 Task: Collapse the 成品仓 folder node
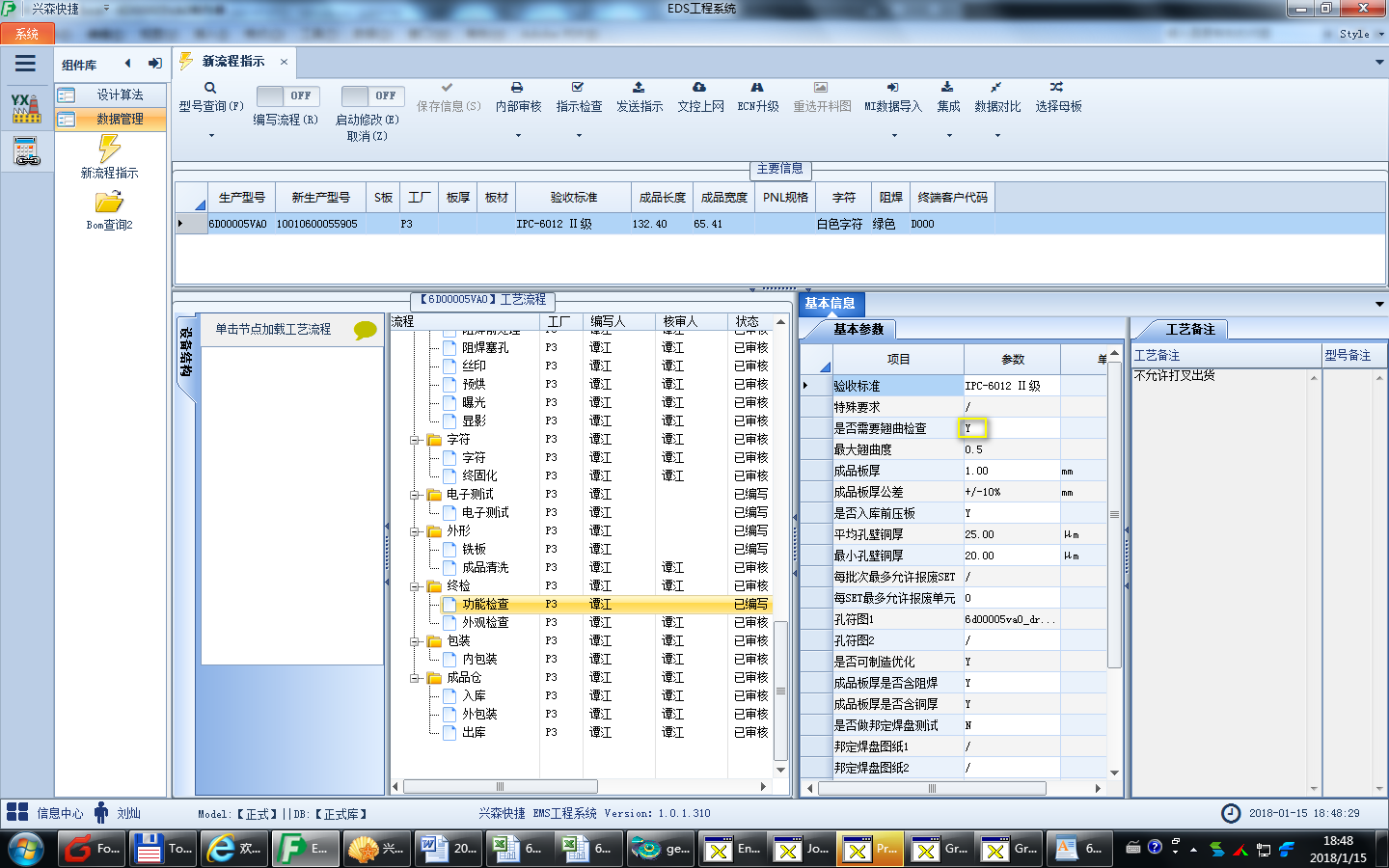coord(416,678)
